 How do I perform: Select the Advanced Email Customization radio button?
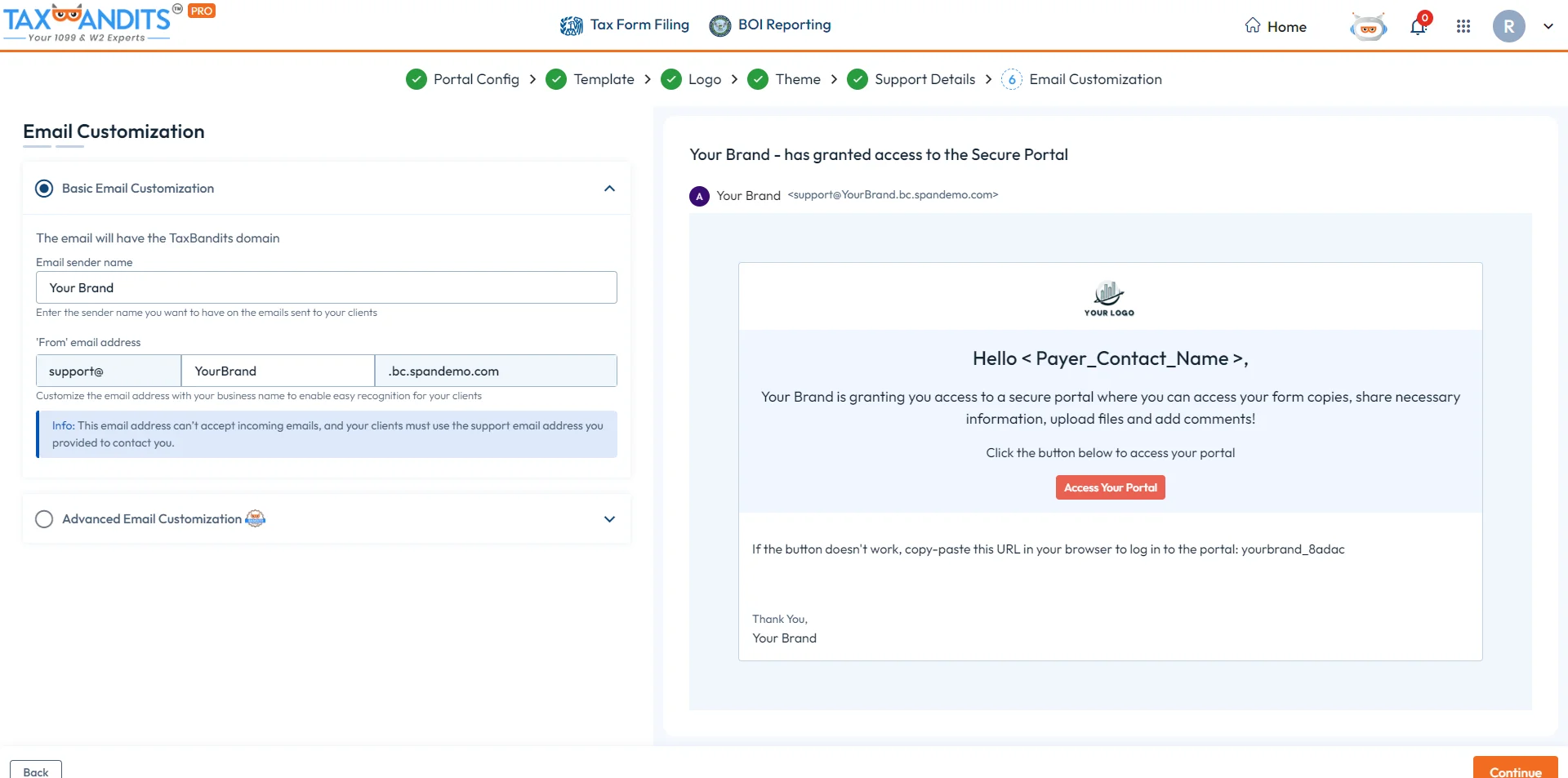[44, 519]
